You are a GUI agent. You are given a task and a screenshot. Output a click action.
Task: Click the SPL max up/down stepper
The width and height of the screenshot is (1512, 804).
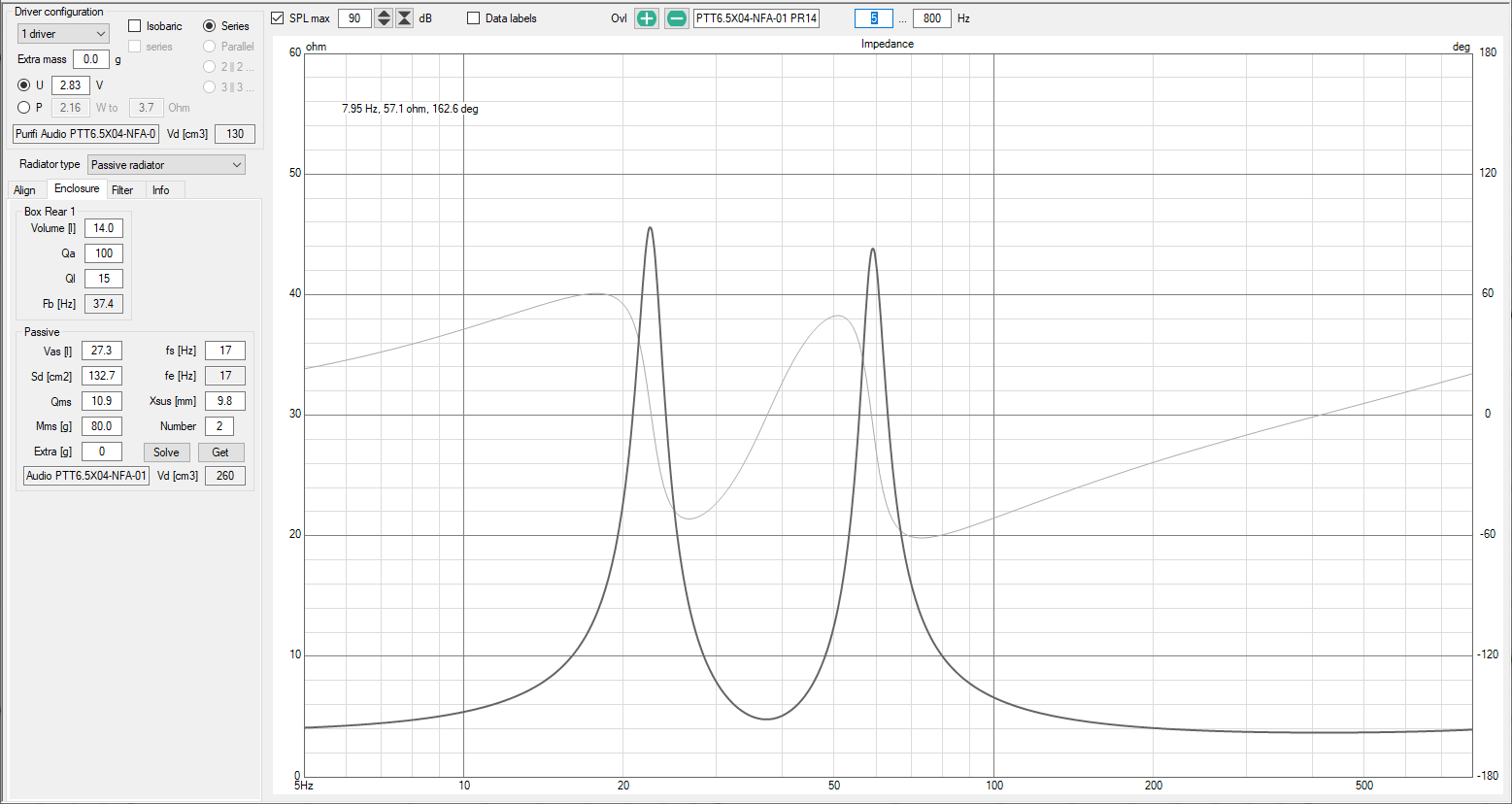(384, 18)
